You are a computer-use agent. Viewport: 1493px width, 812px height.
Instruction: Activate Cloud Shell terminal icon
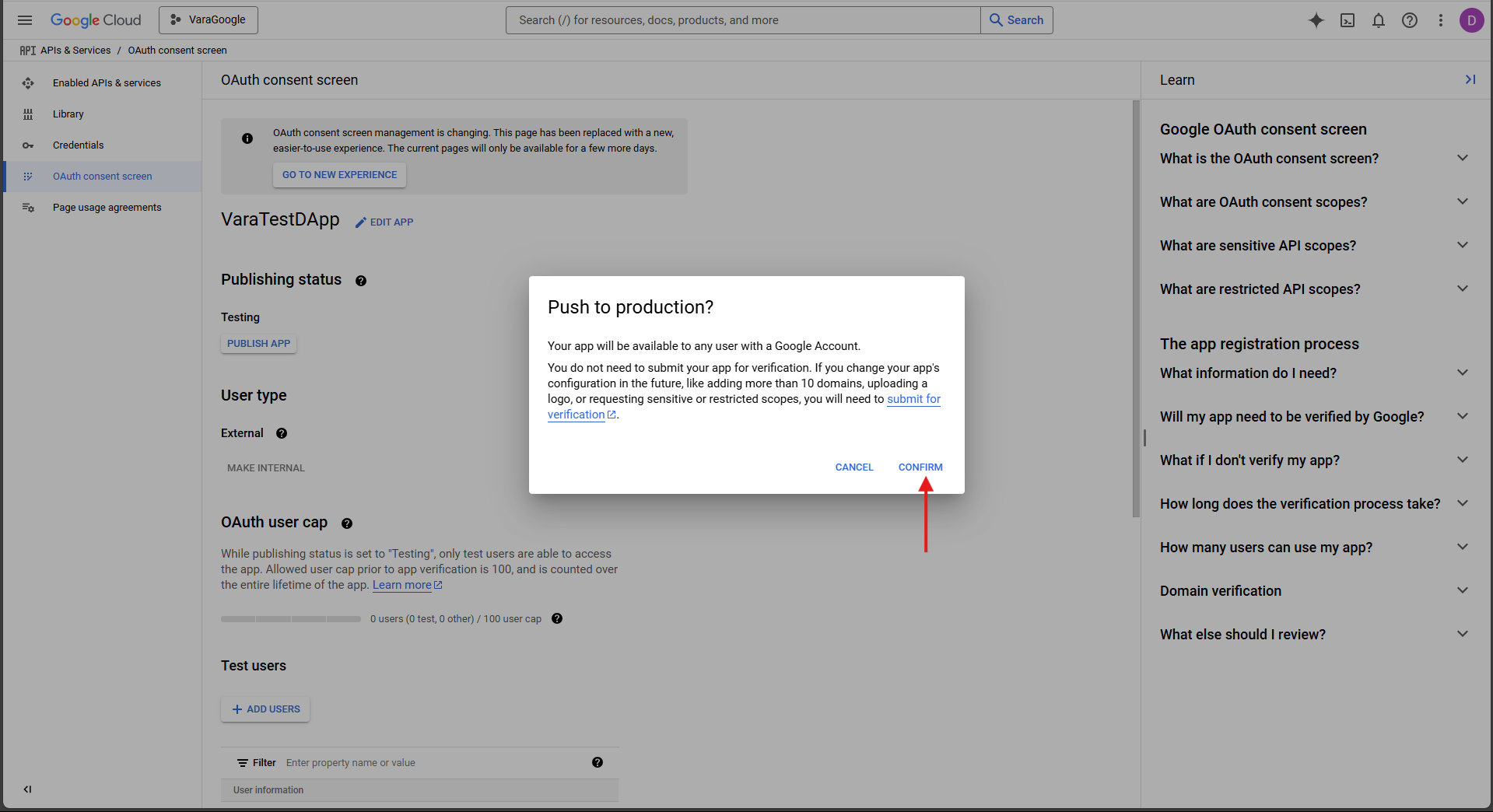point(1348,20)
